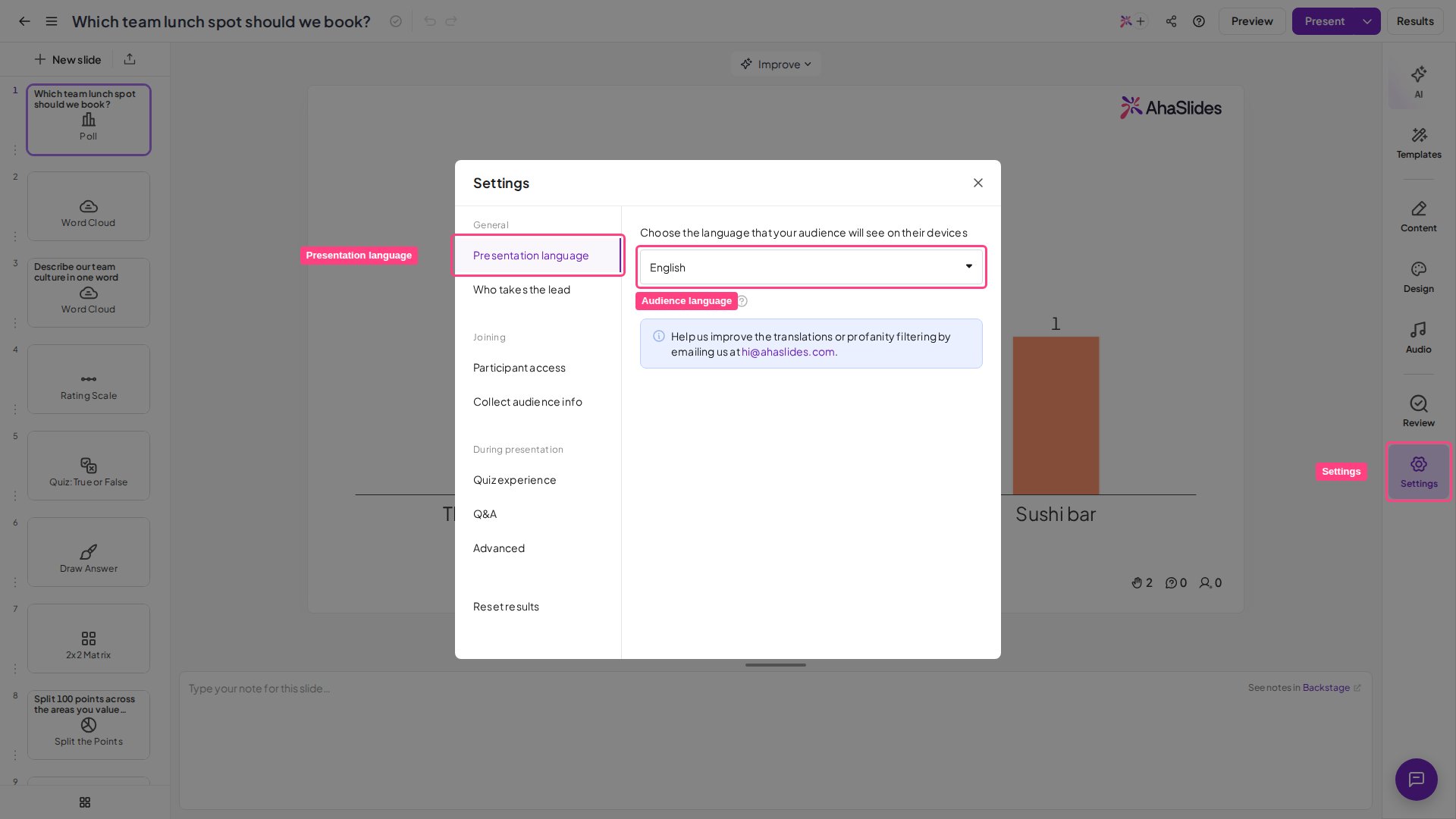
Task: Open Reset results section
Action: [538, 607]
